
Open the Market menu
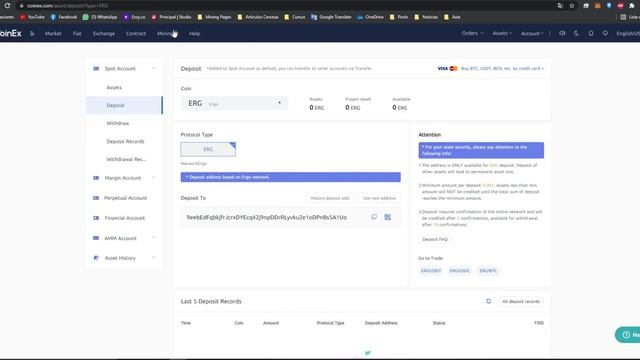(x=53, y=33)
